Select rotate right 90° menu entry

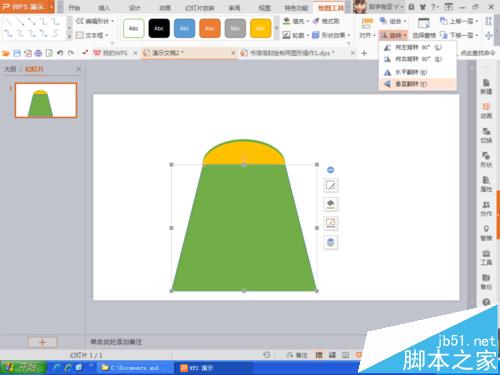(418, 59)
